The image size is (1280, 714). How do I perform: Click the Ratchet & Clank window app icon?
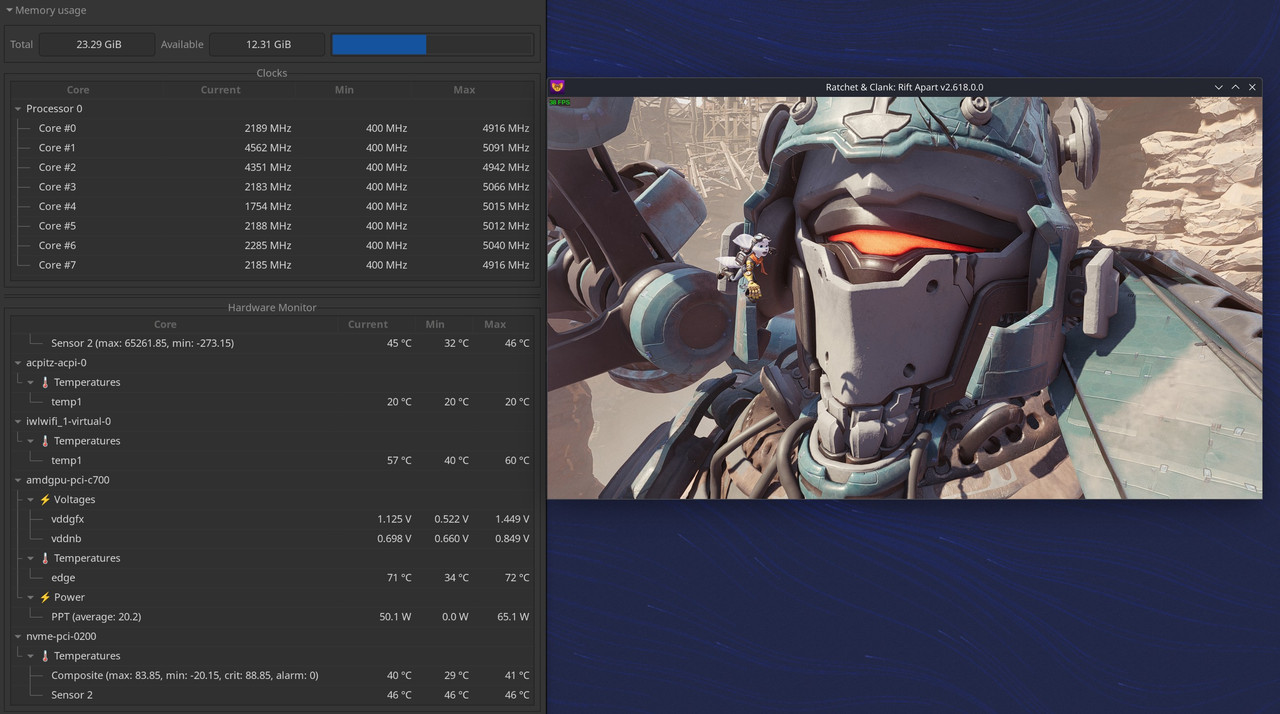click(557, 87)
